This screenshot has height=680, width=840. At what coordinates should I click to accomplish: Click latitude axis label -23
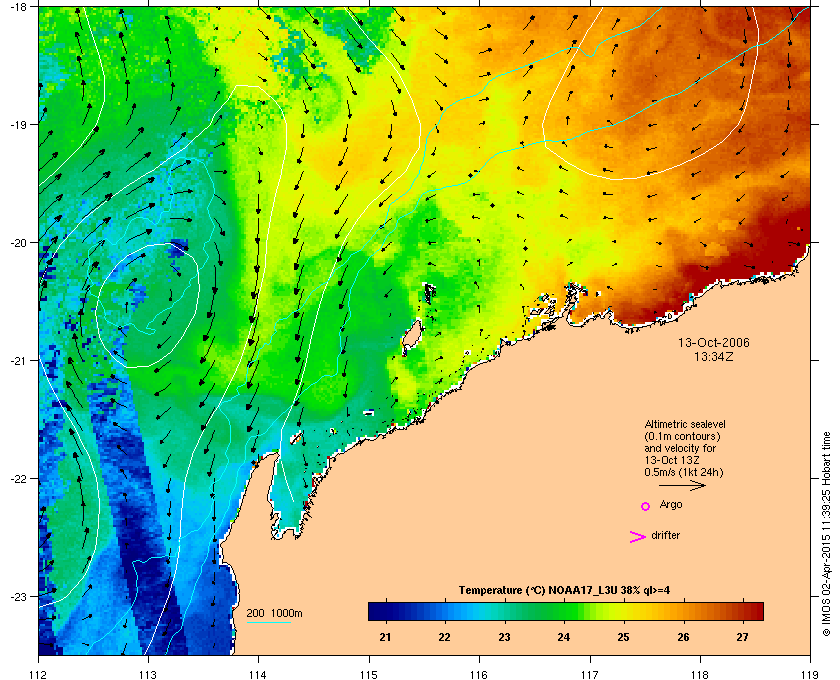(x=17, y=596)
